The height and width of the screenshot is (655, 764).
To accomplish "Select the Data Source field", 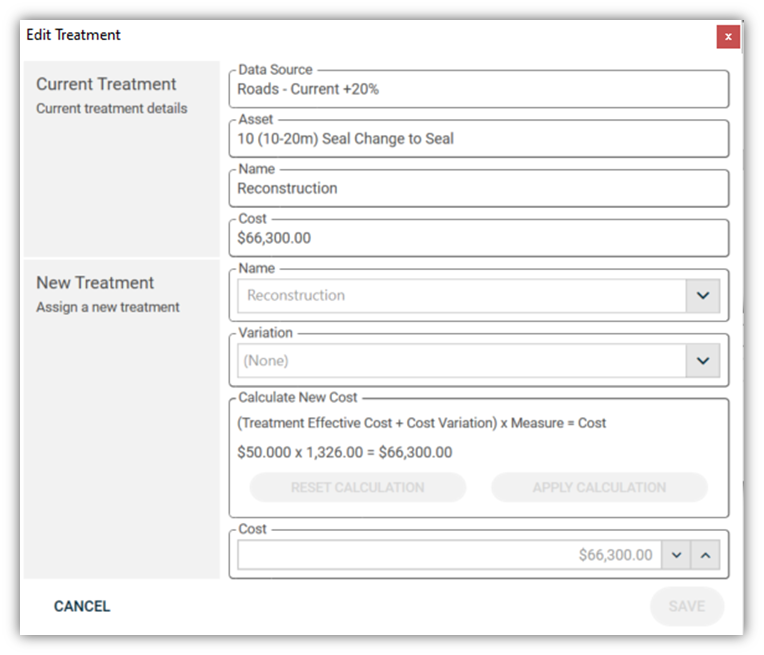I will click(x=479, y=89).
